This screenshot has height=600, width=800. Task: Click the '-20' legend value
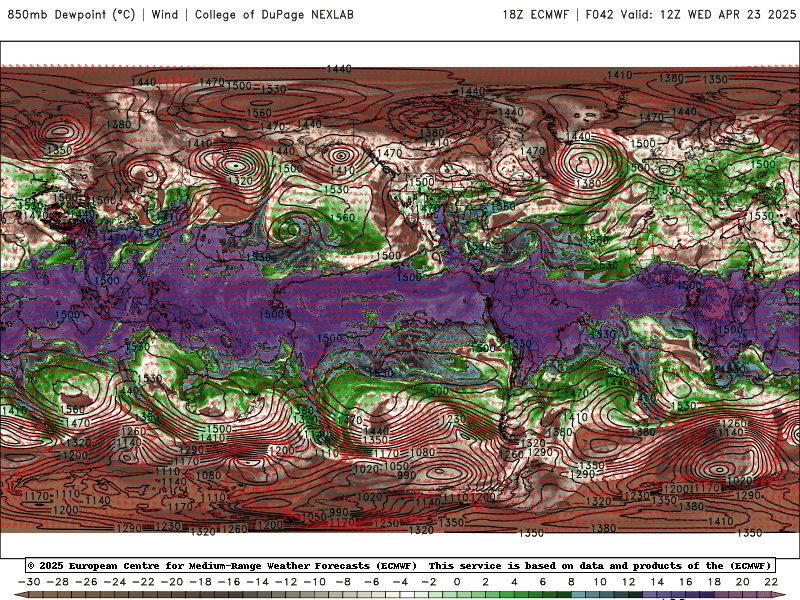171,582
